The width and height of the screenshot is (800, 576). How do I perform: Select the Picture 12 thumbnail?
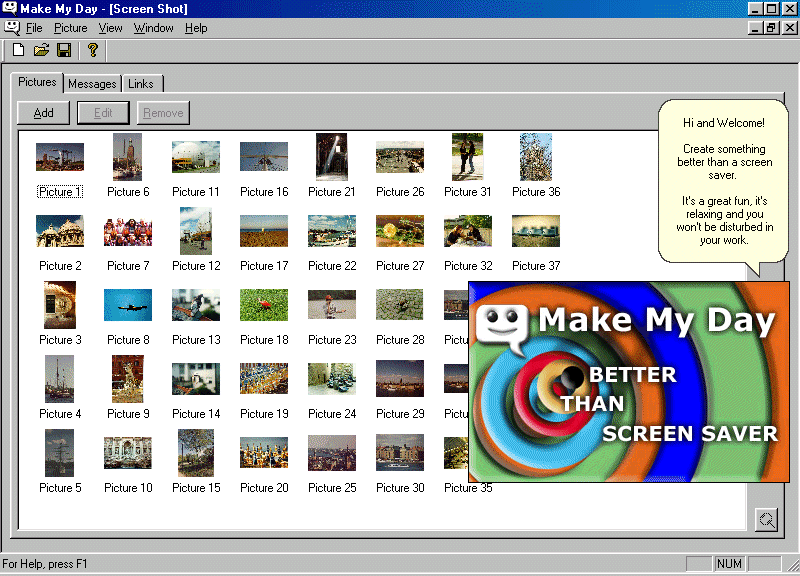click(x=196, y=231)
